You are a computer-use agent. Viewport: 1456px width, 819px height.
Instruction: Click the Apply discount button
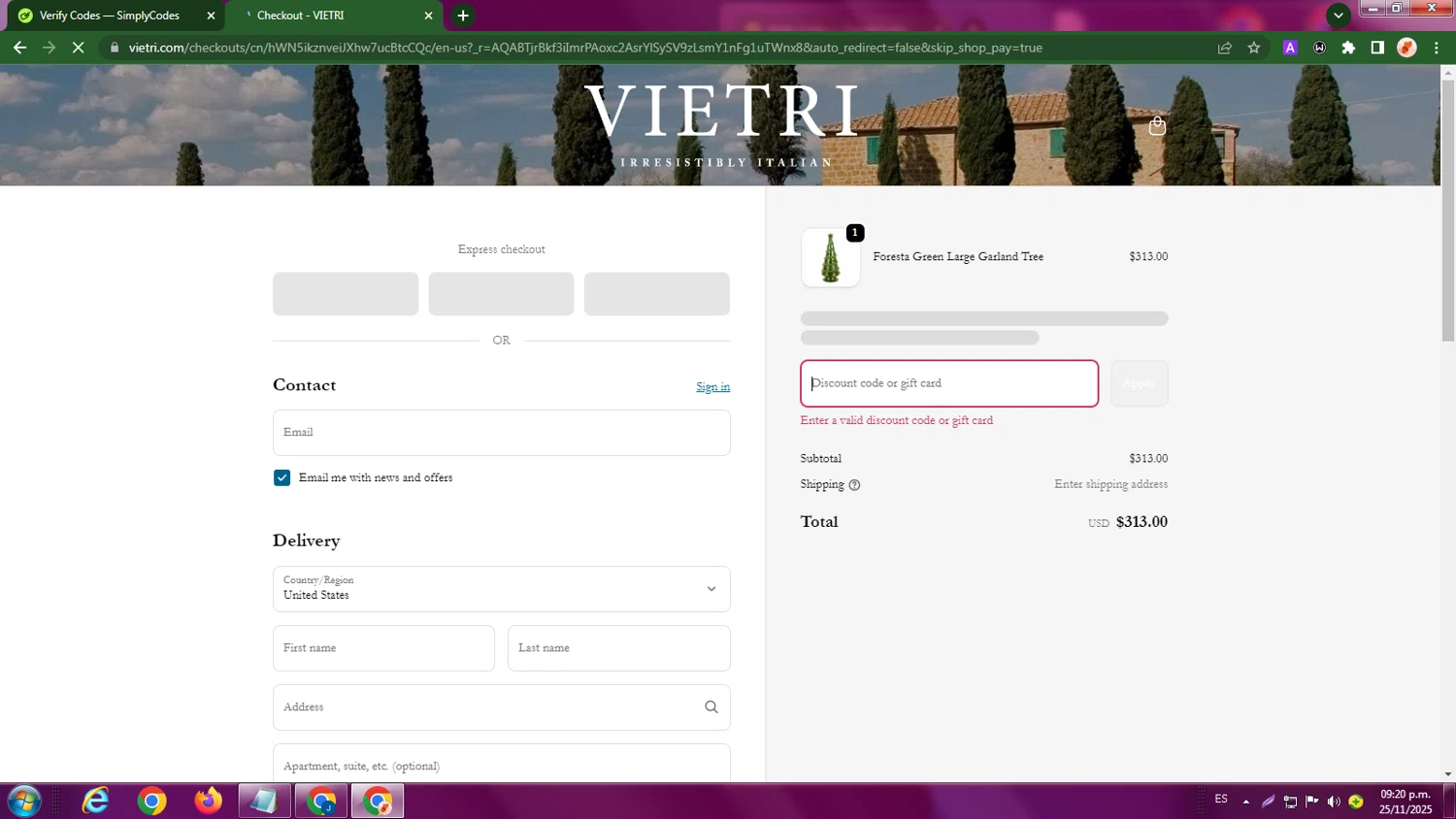pyautogui.click(x=1140, y=383)
